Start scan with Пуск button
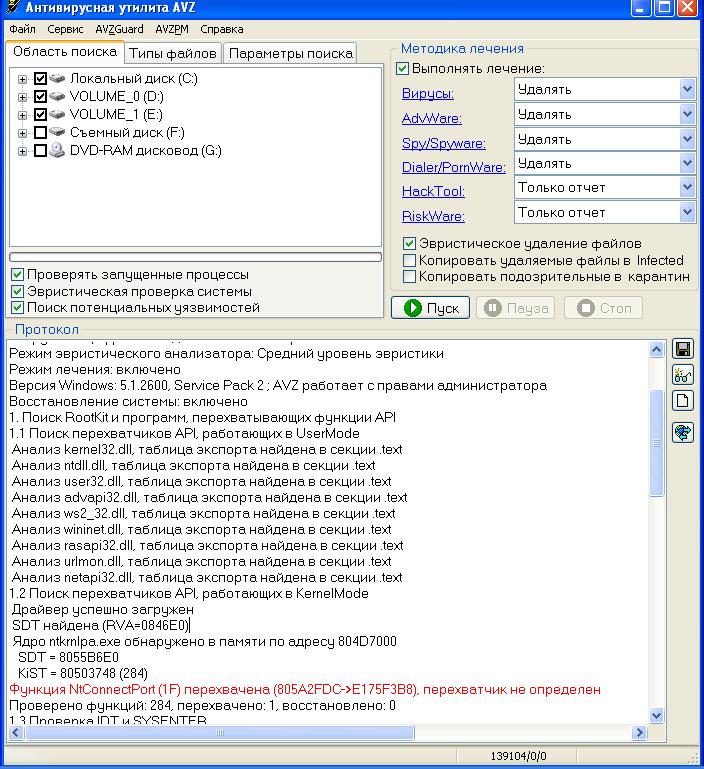Viewport: 704px width, 769px height. [430, 308]
